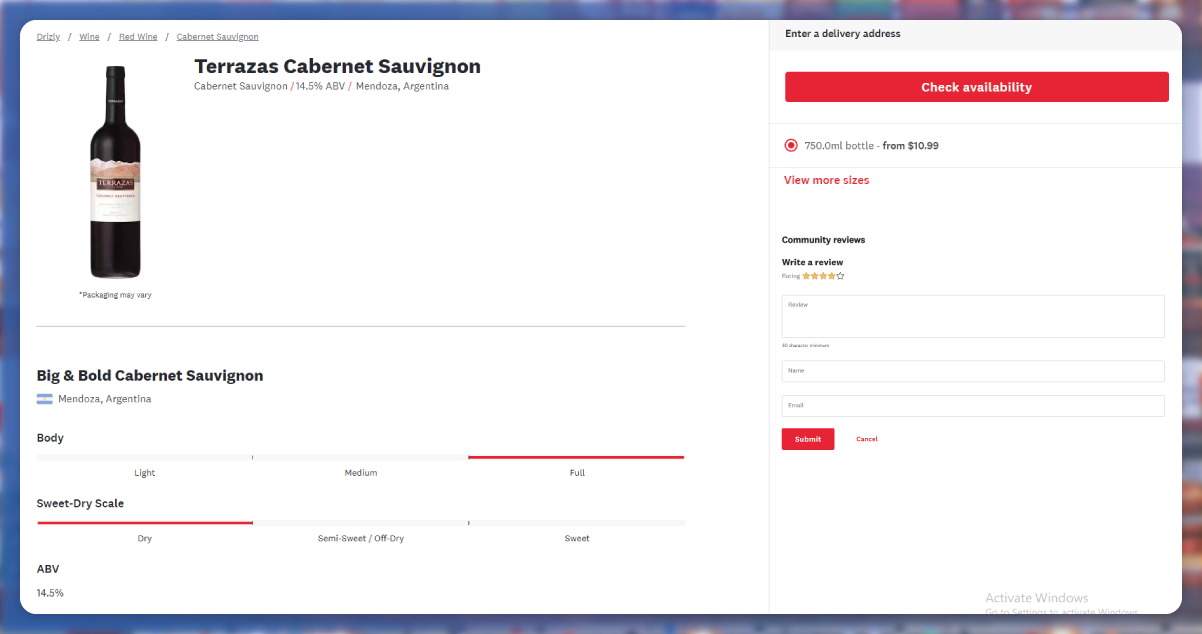The image size is (1202, 634).
Task: Click the Terrazas Cabernet Sauvignon title
Action: tap(337, 66)
